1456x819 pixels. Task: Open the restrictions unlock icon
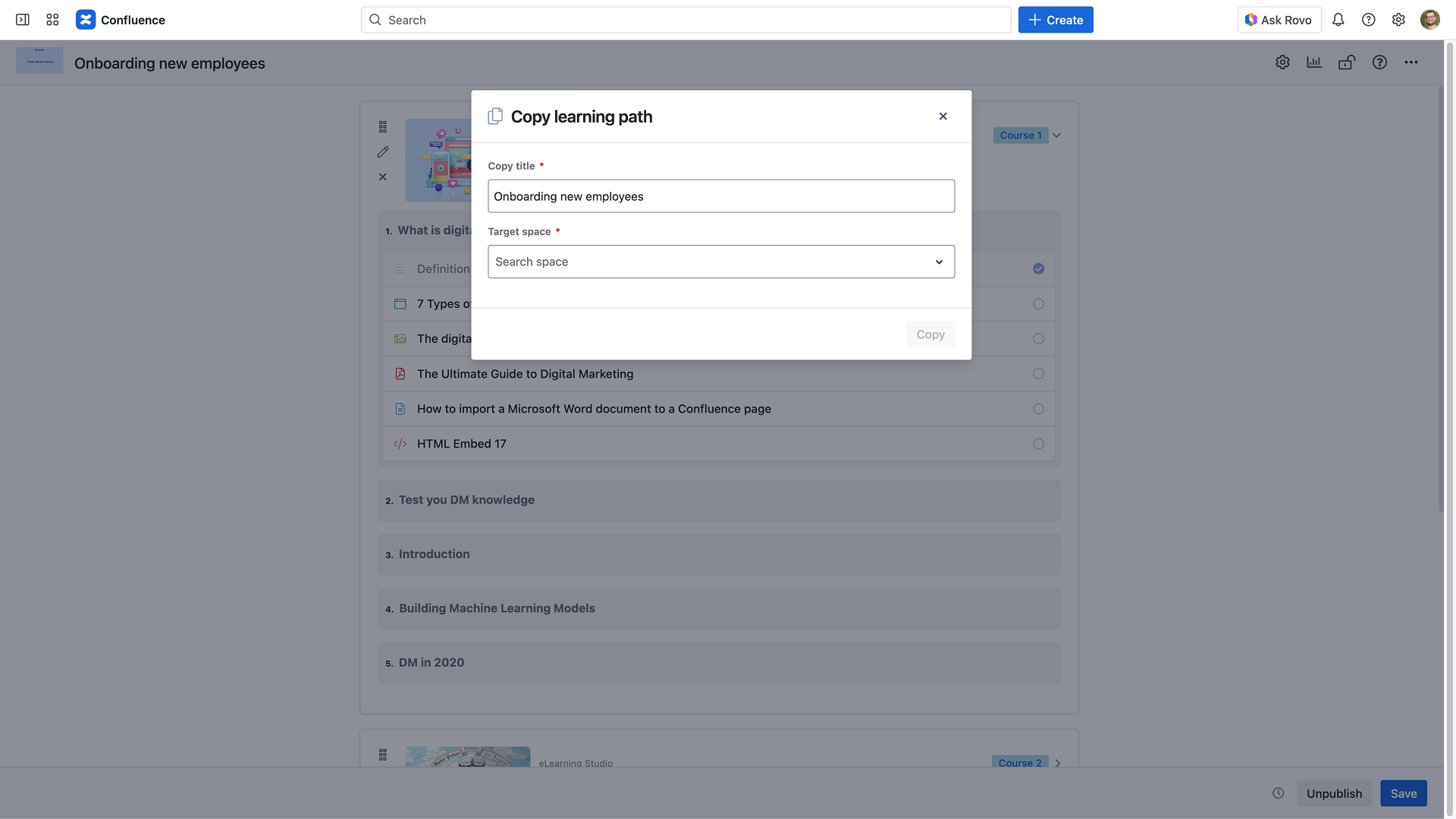[1347, 62]
